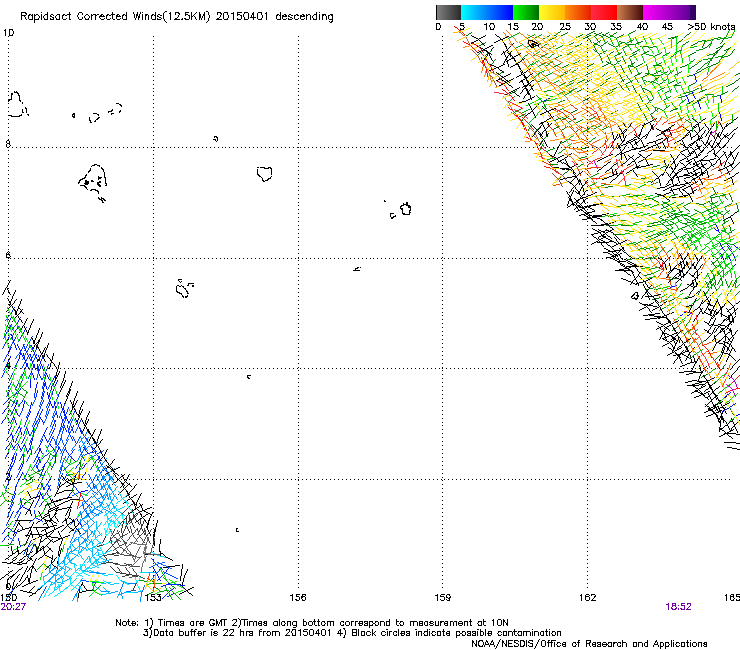
Task: Click the longitude label '159'
Action: click(x=443, y=598)
